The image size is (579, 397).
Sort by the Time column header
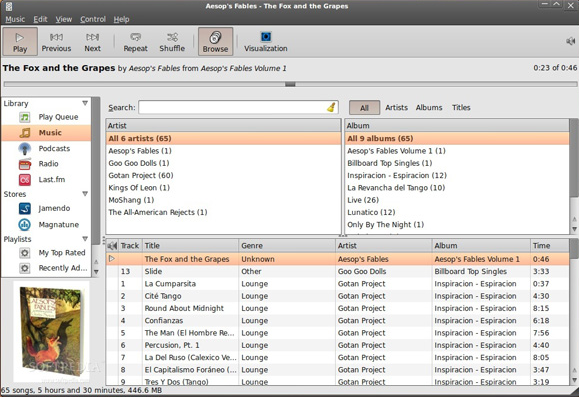pyautogui.click(x=549, y=246)
